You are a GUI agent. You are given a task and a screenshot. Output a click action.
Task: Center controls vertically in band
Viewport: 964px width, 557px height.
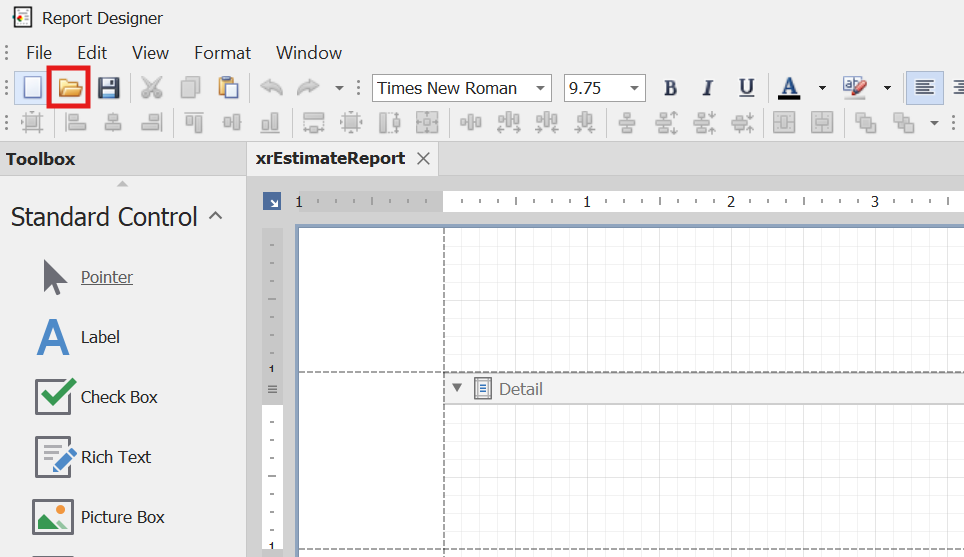(x=822, y=122)
